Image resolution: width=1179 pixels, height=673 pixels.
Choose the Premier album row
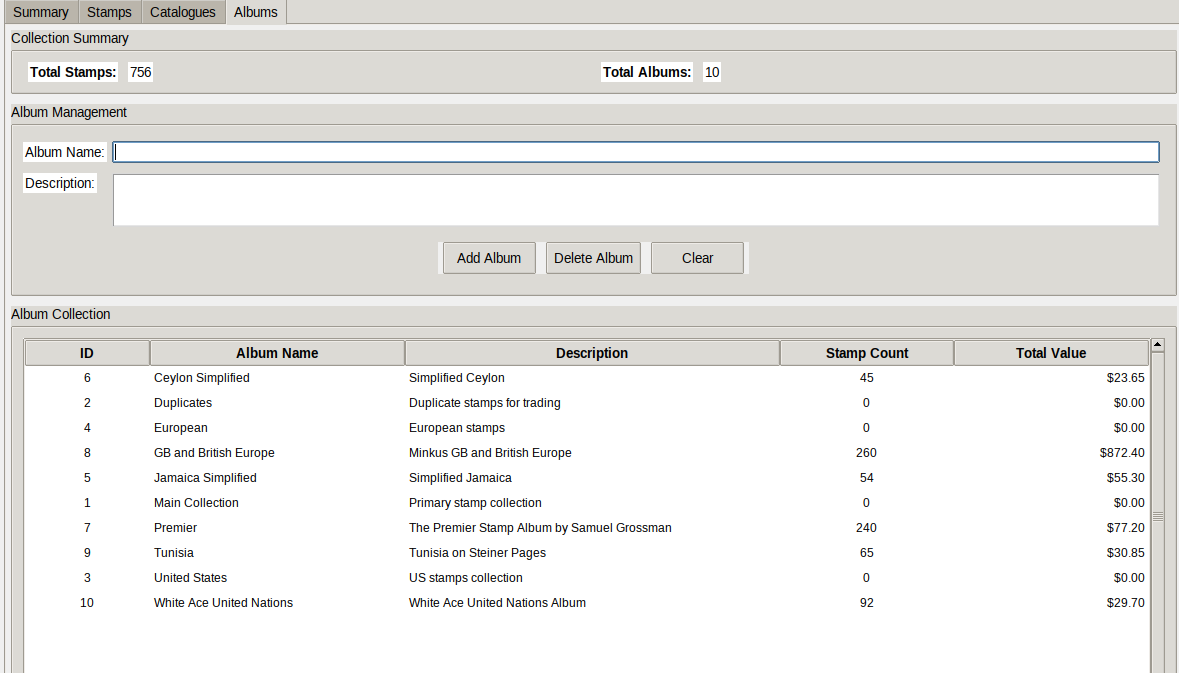(176, 528)
